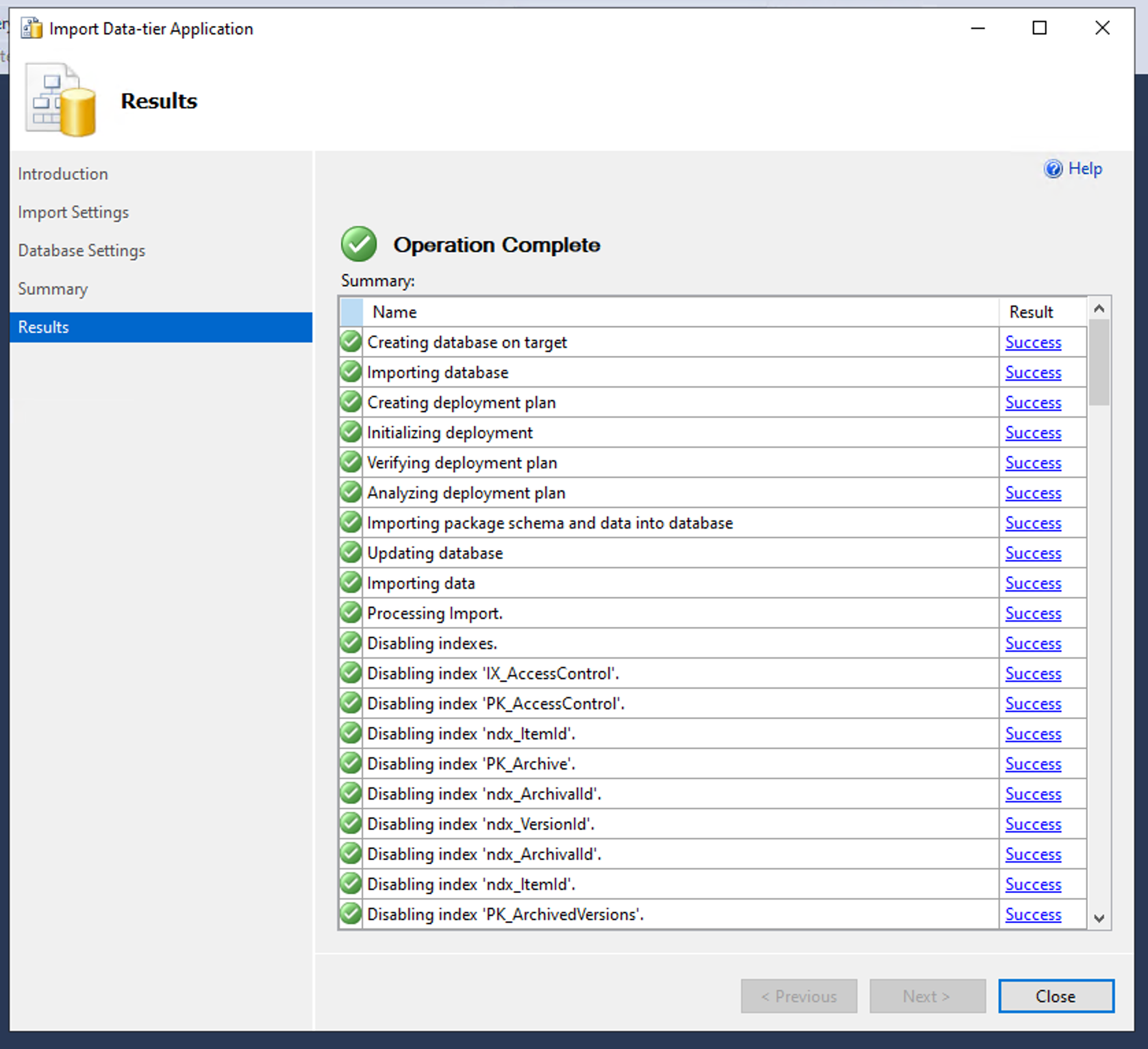
Task: Click the Close button
Action: coord(1056,996)
